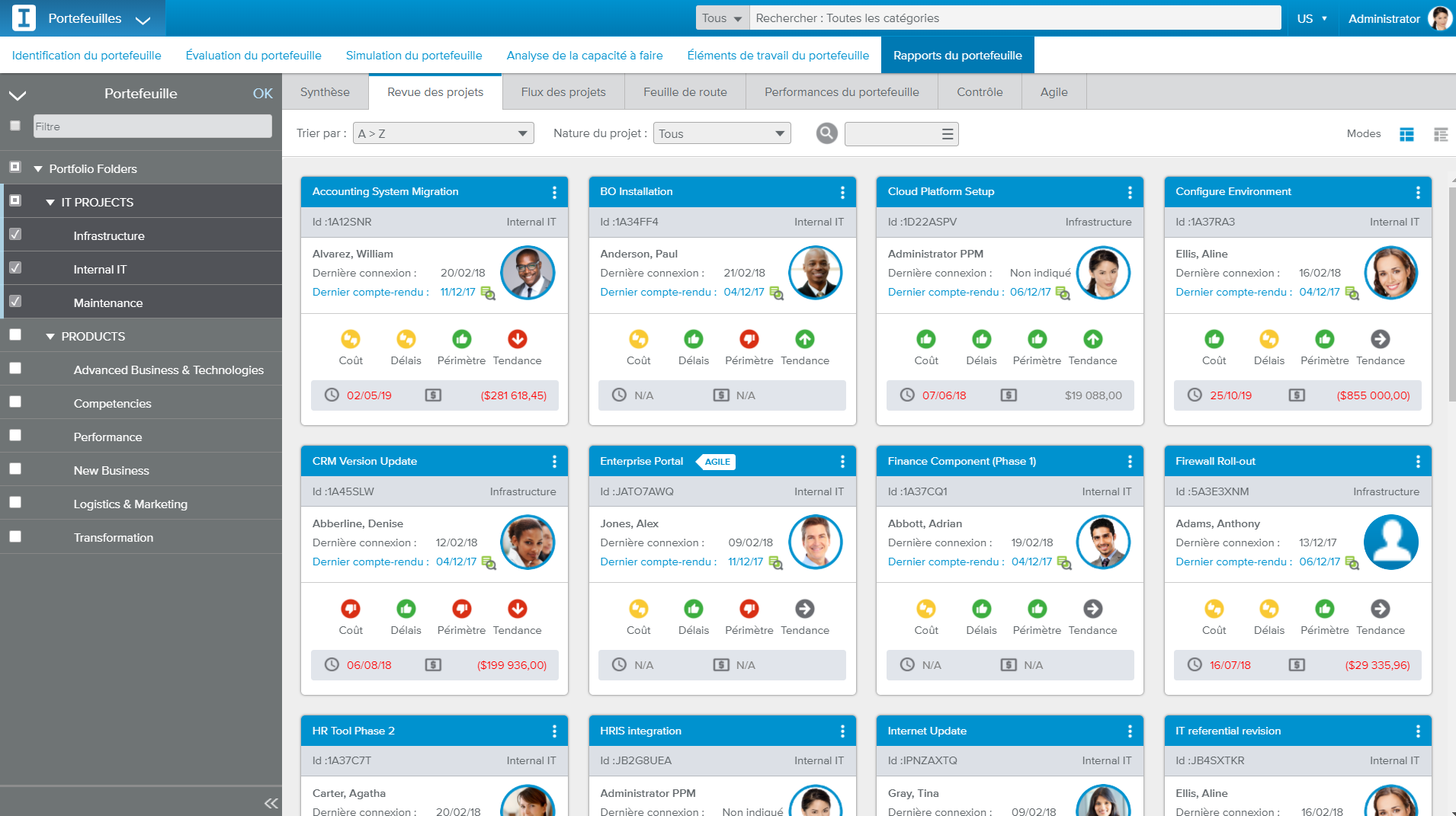Switch to list view mode next to grid icon
Viewport: 1456px width, 816px height.
tap(1441, 134)
